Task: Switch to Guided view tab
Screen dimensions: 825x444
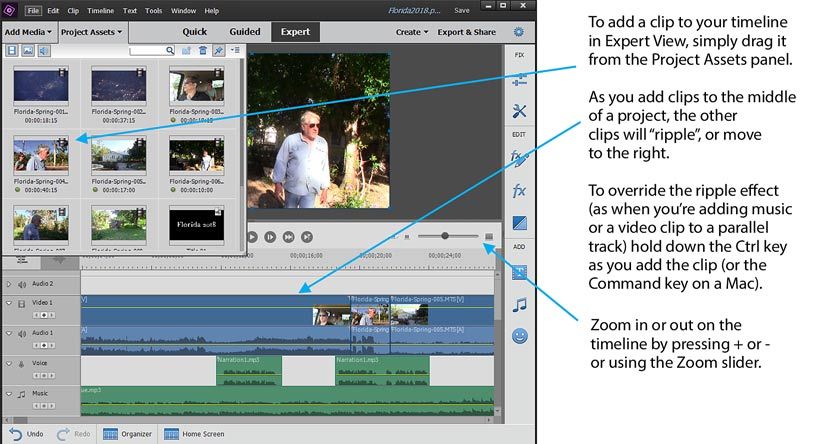Action: click(x=245, y=32)
